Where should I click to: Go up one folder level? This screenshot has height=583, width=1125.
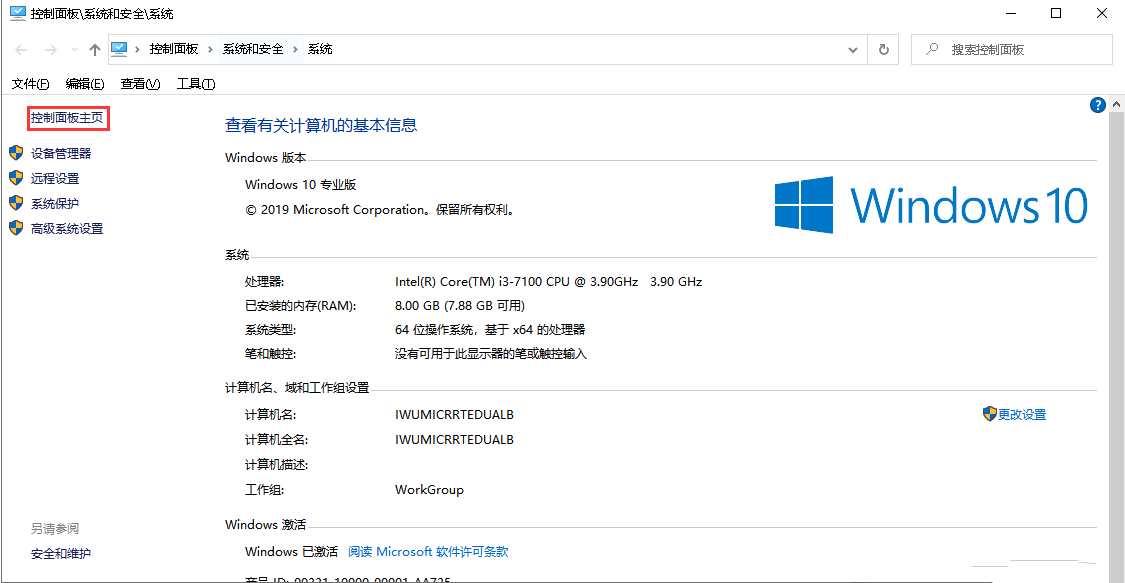click(x=95, y=49)
